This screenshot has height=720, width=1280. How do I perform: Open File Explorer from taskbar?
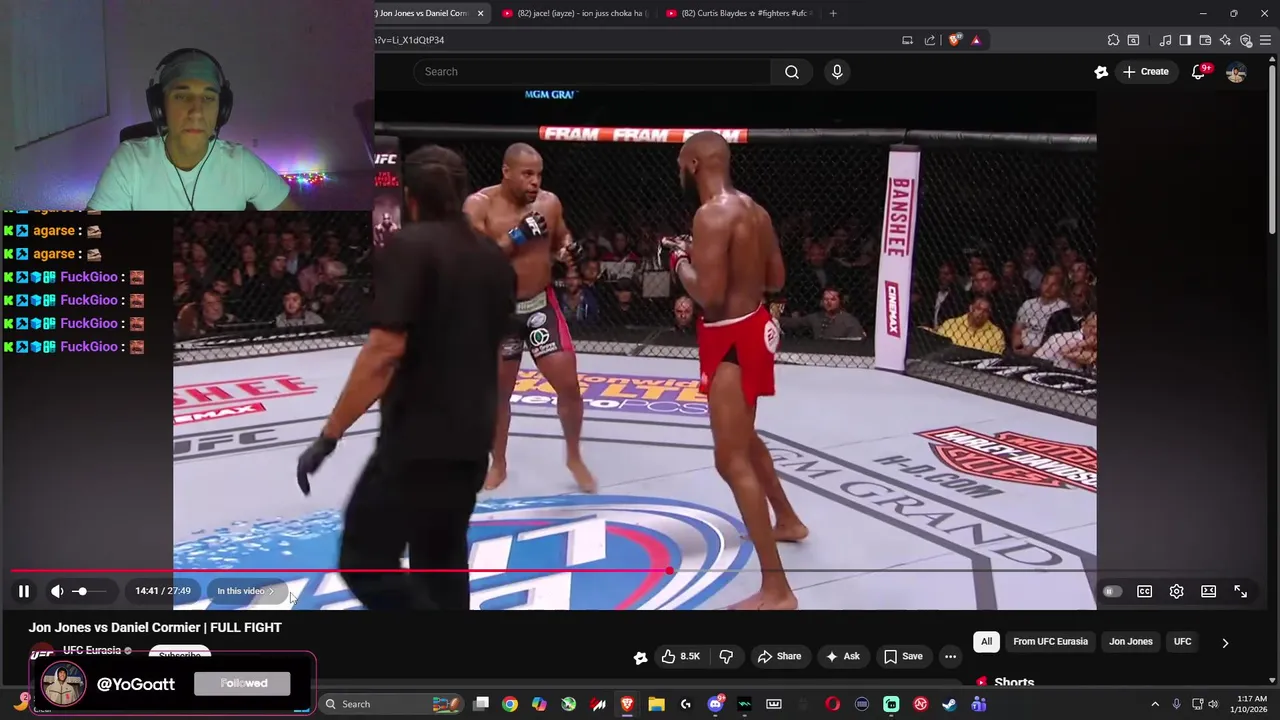click(x=656, y=704)
